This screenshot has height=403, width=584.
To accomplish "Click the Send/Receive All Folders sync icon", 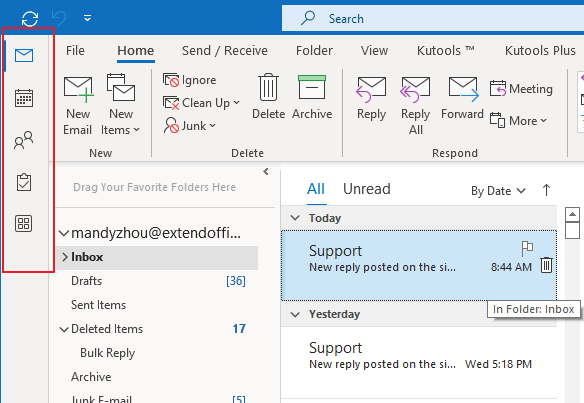I will [x=30, y=18].
